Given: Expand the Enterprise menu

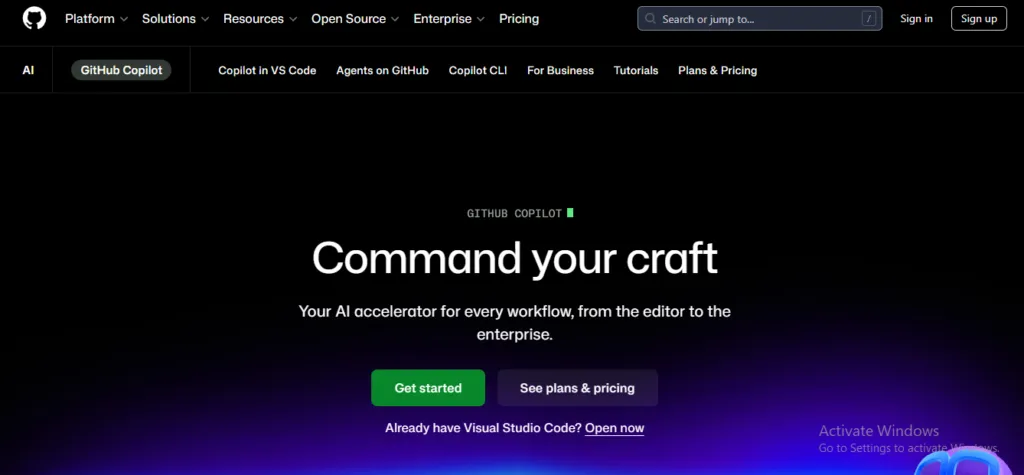Looking at the screenshot, I should [449, 19].
